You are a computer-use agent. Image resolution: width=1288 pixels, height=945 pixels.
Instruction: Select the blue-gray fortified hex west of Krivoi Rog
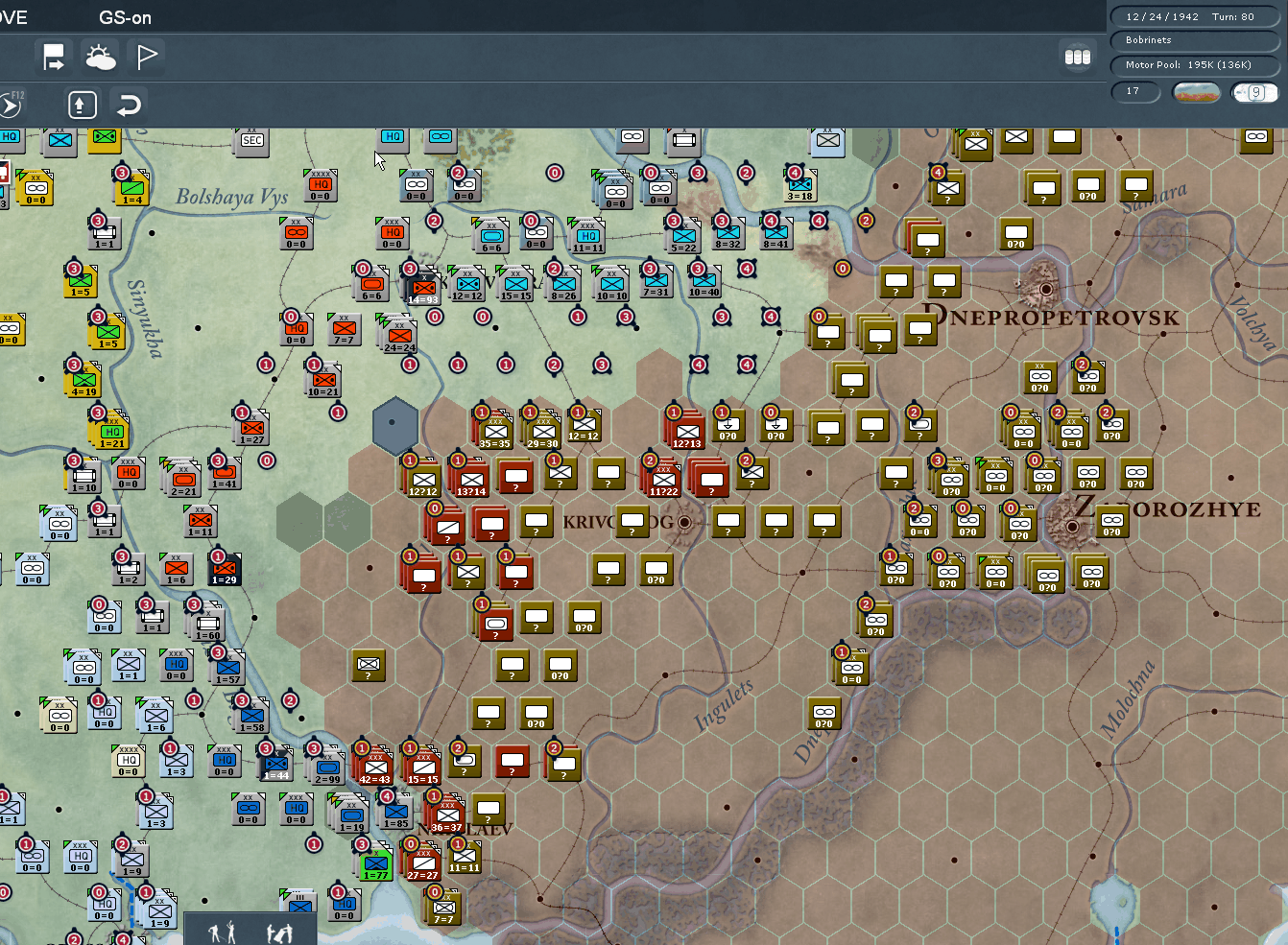pos(394,424)
